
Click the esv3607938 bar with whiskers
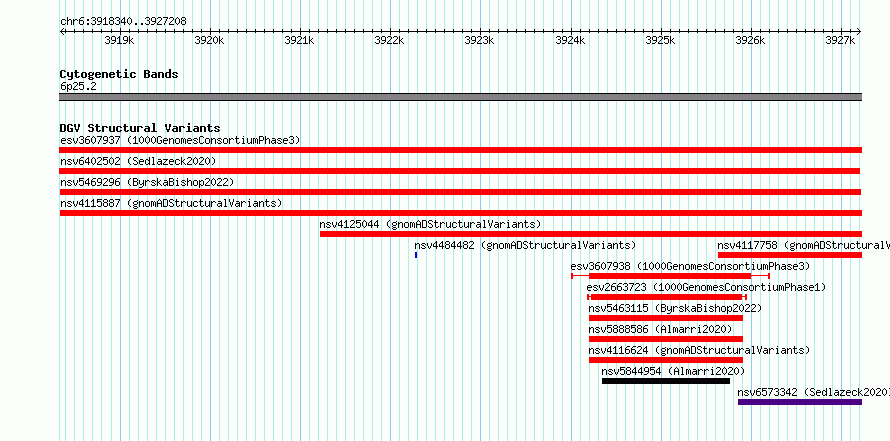670,276
